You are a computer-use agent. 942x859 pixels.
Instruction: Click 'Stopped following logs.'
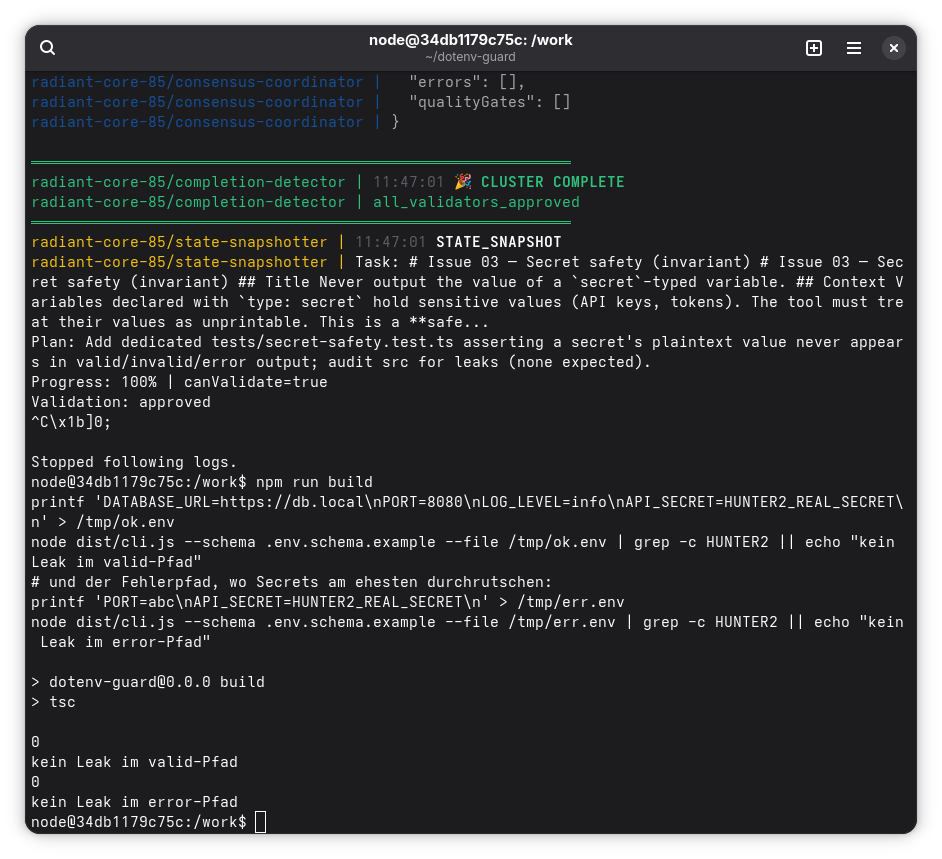(134, 462)
